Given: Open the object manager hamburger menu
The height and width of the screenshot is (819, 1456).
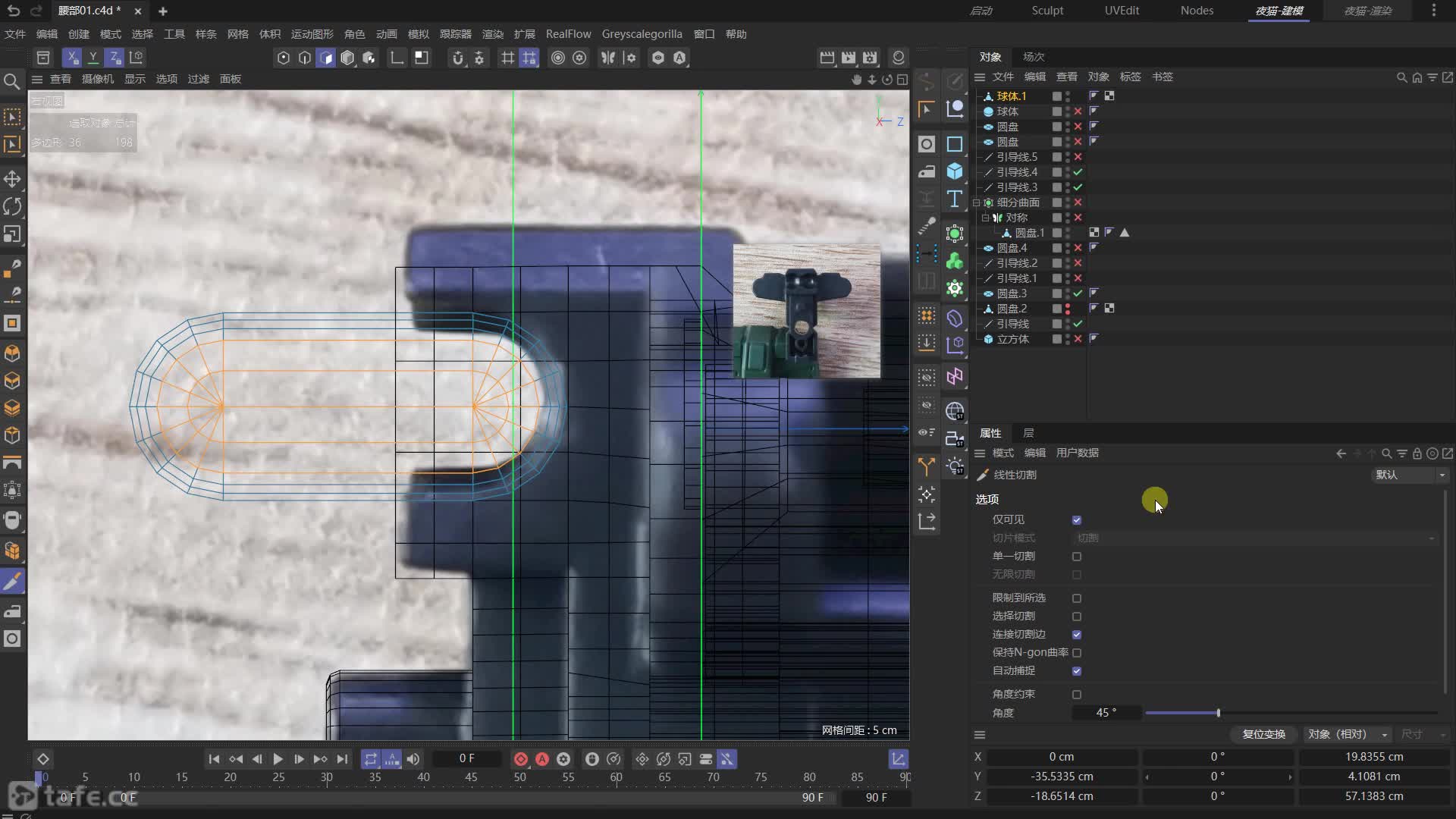Looking at the screenshot, I should [x=980, y=77].
